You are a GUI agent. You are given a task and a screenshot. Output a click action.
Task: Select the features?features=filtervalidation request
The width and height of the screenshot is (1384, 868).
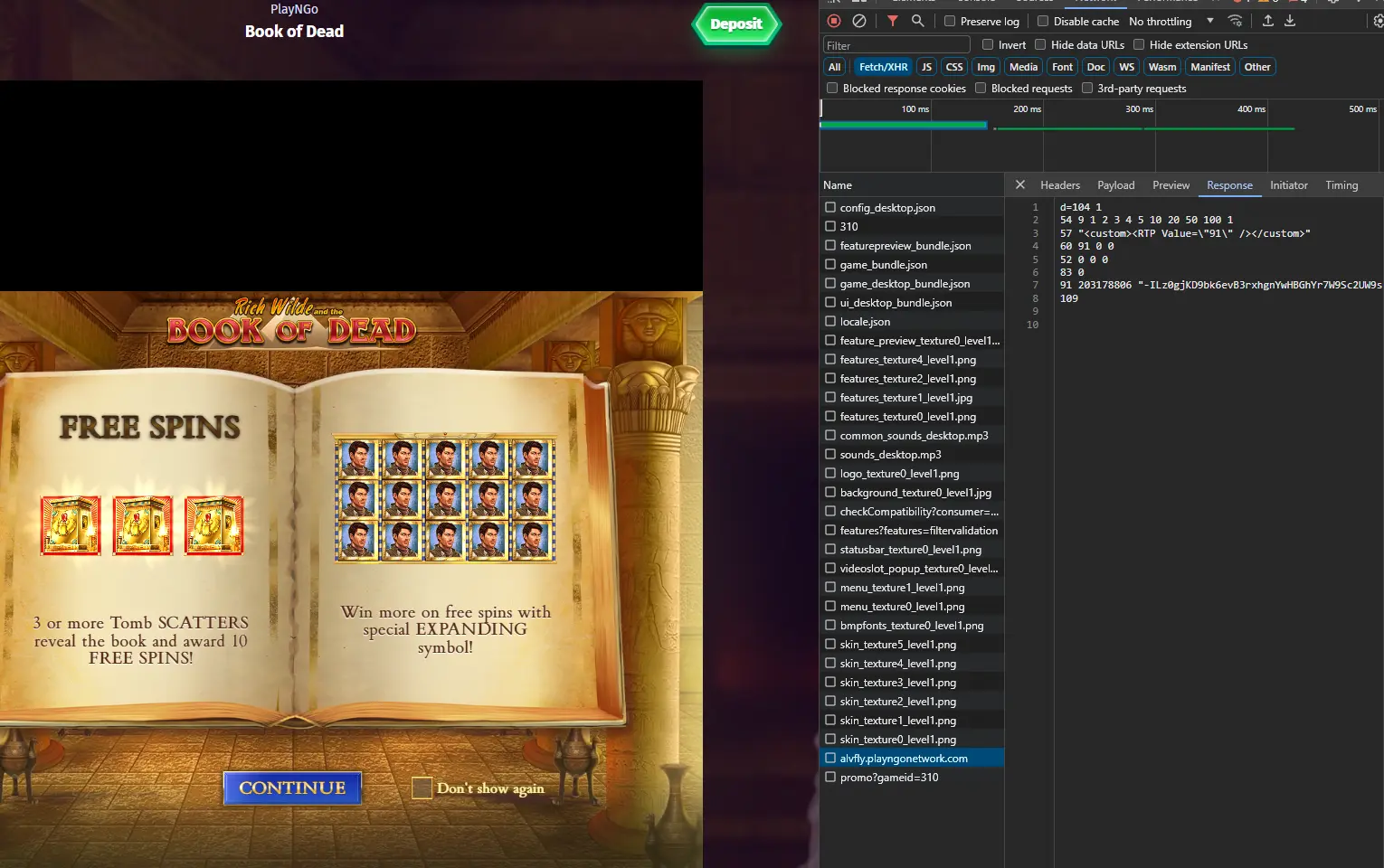912,530
